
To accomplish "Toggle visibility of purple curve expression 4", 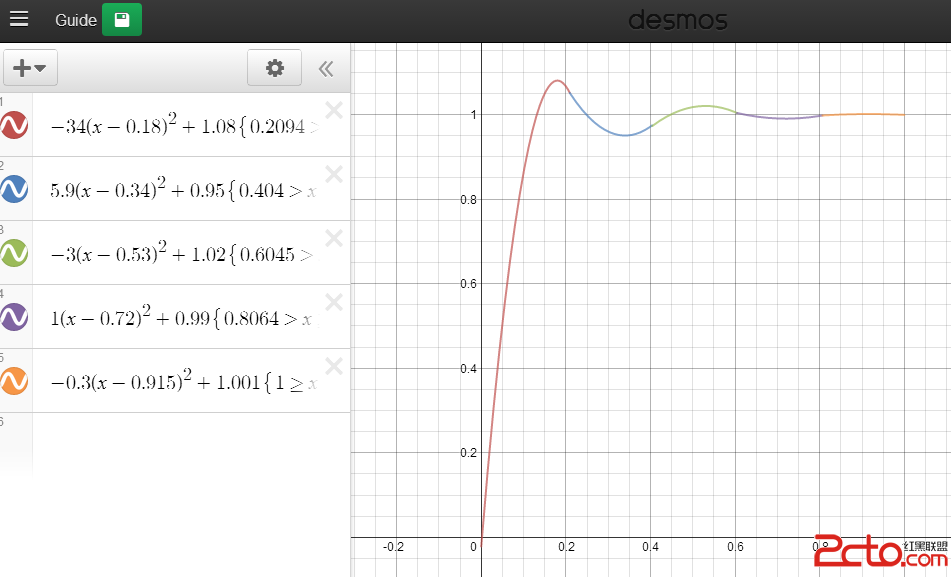I will 14,317.
